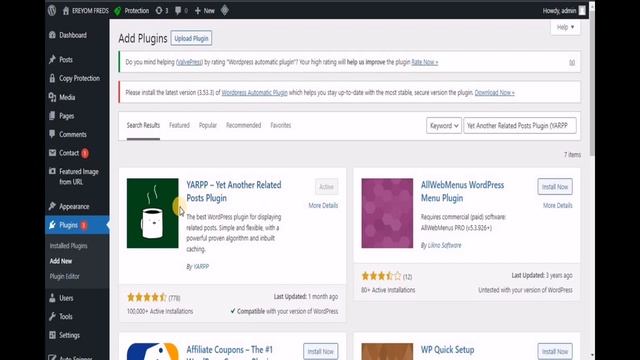Open YARPP – Yet Another Related Posts Plugin title

234,191
